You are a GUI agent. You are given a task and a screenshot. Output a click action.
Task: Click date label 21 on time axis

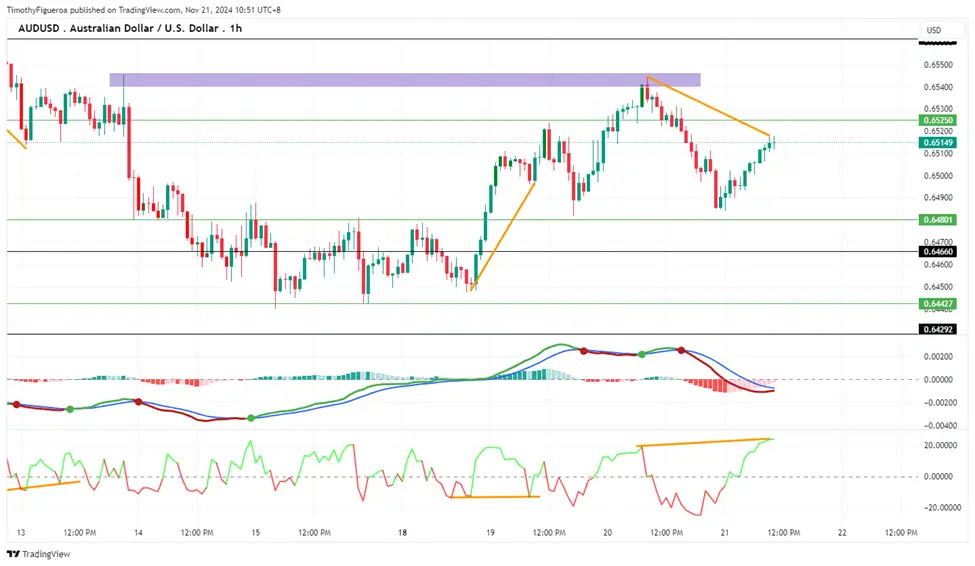725,532
